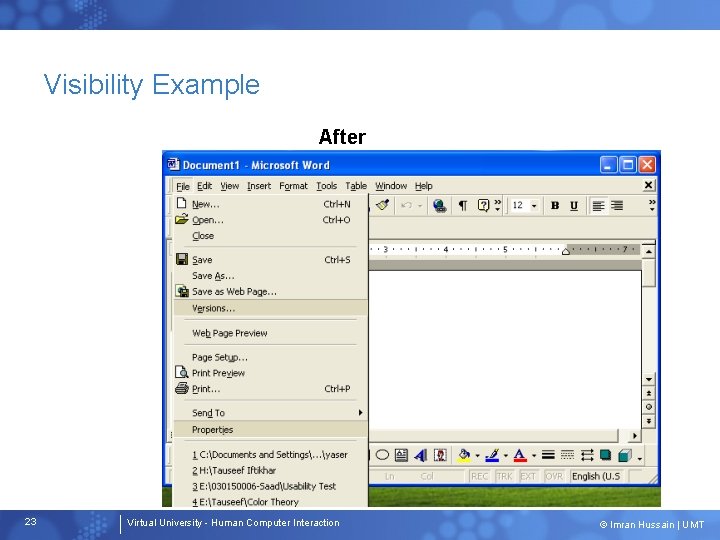Toggle Underline formatting
Image resolution: width=720 pixels, height=540 pixels.
[574, 206]
